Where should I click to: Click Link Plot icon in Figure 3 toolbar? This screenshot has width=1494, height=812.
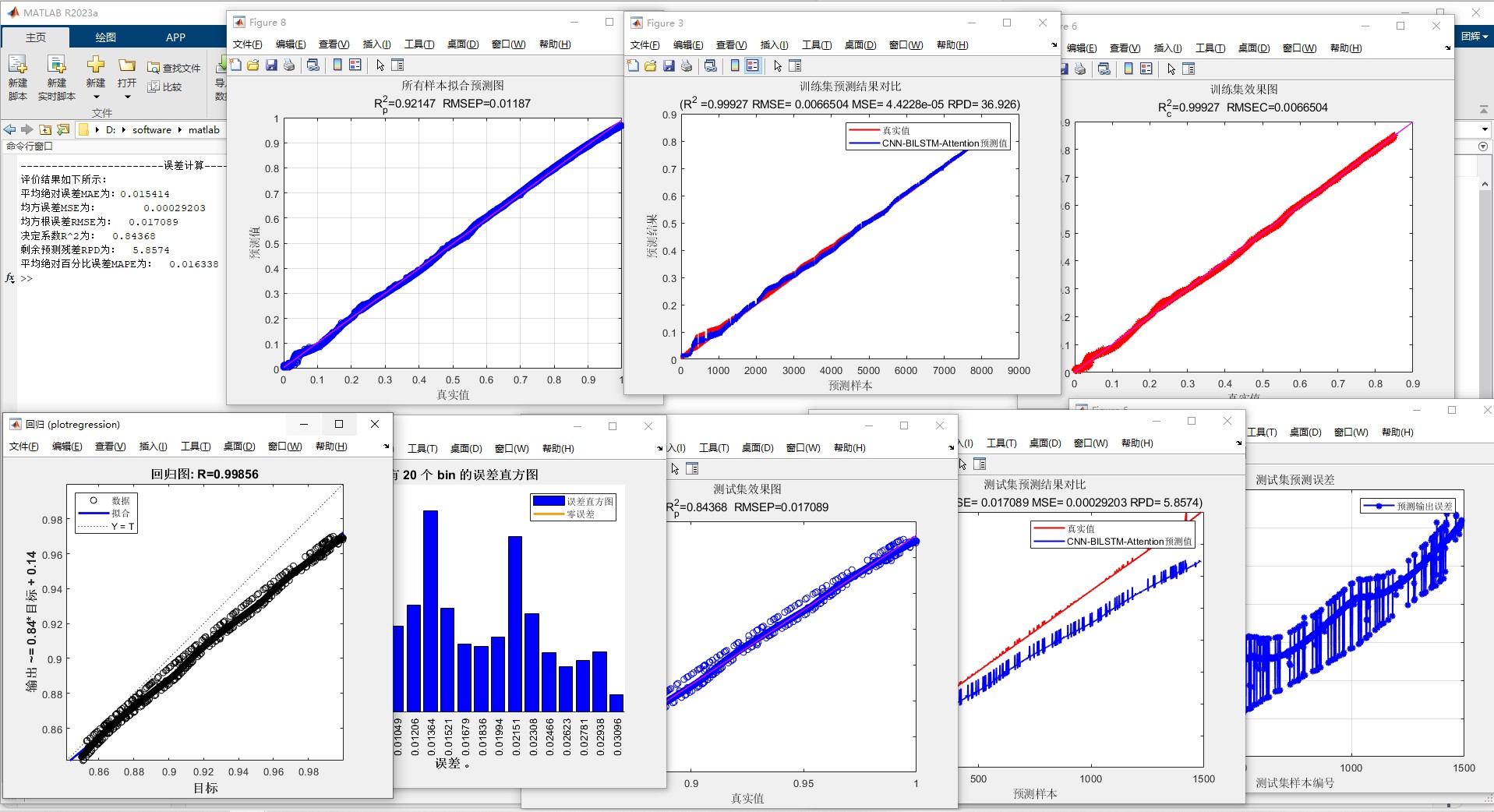coord(710,65)
